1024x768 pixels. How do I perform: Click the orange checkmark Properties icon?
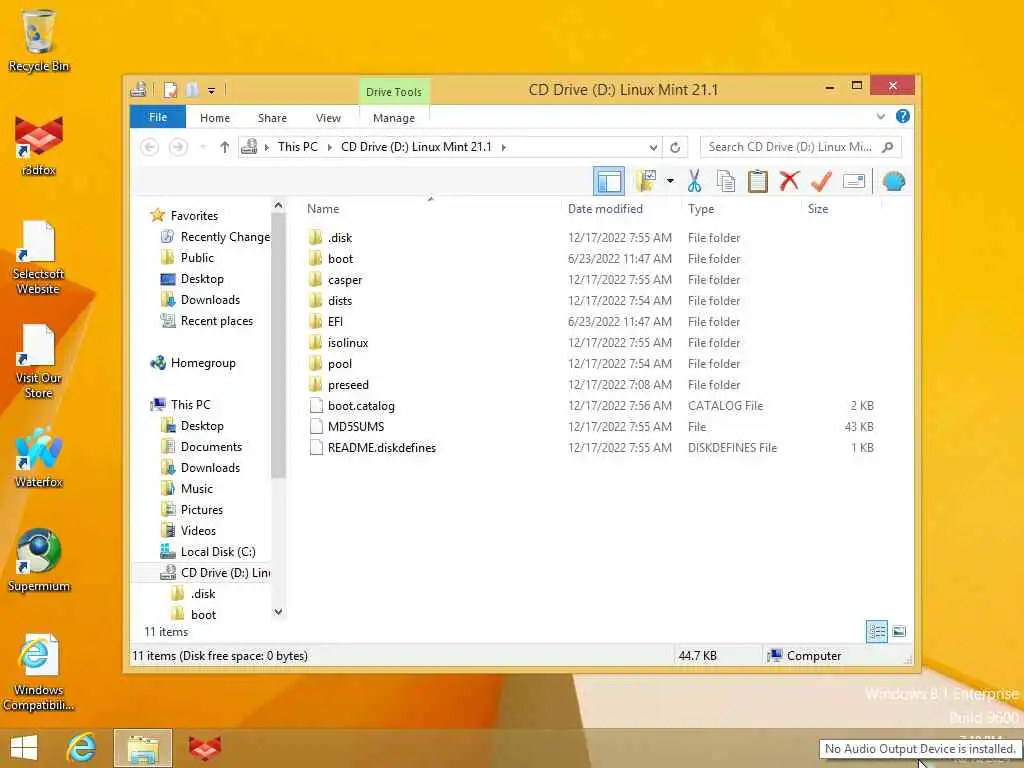click(x=822, y=181)
